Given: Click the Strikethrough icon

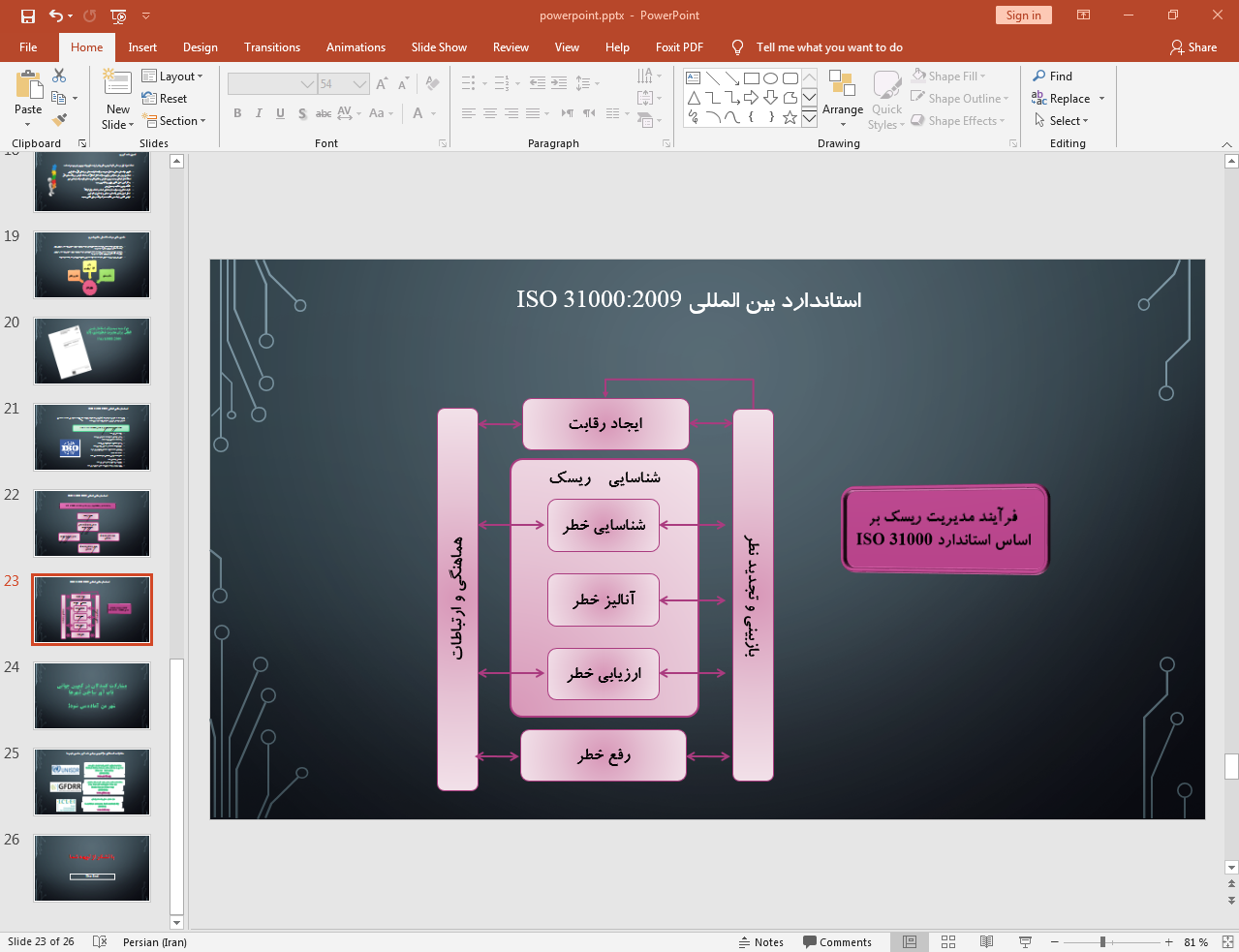Looking at the screenshot, I should pos(324,113).
